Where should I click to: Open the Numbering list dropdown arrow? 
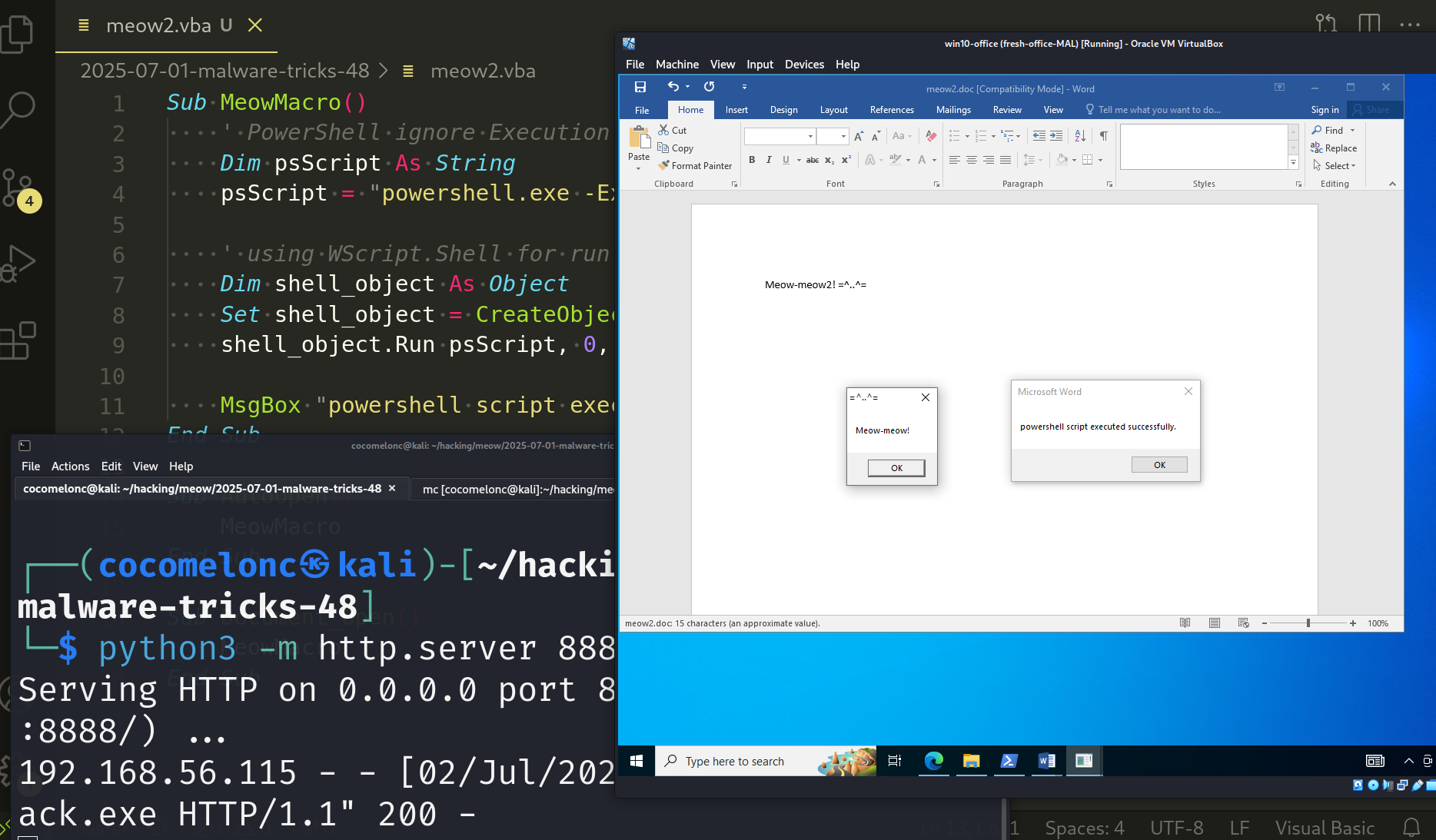993,136
